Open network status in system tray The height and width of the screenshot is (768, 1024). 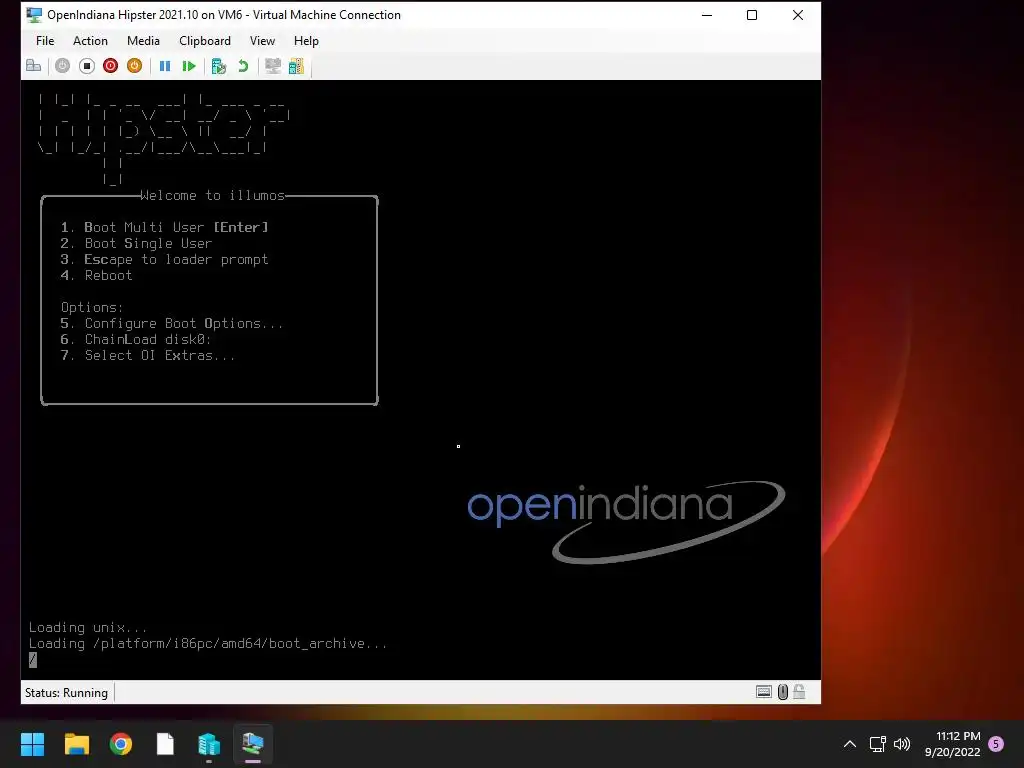(x=878, y=744)
